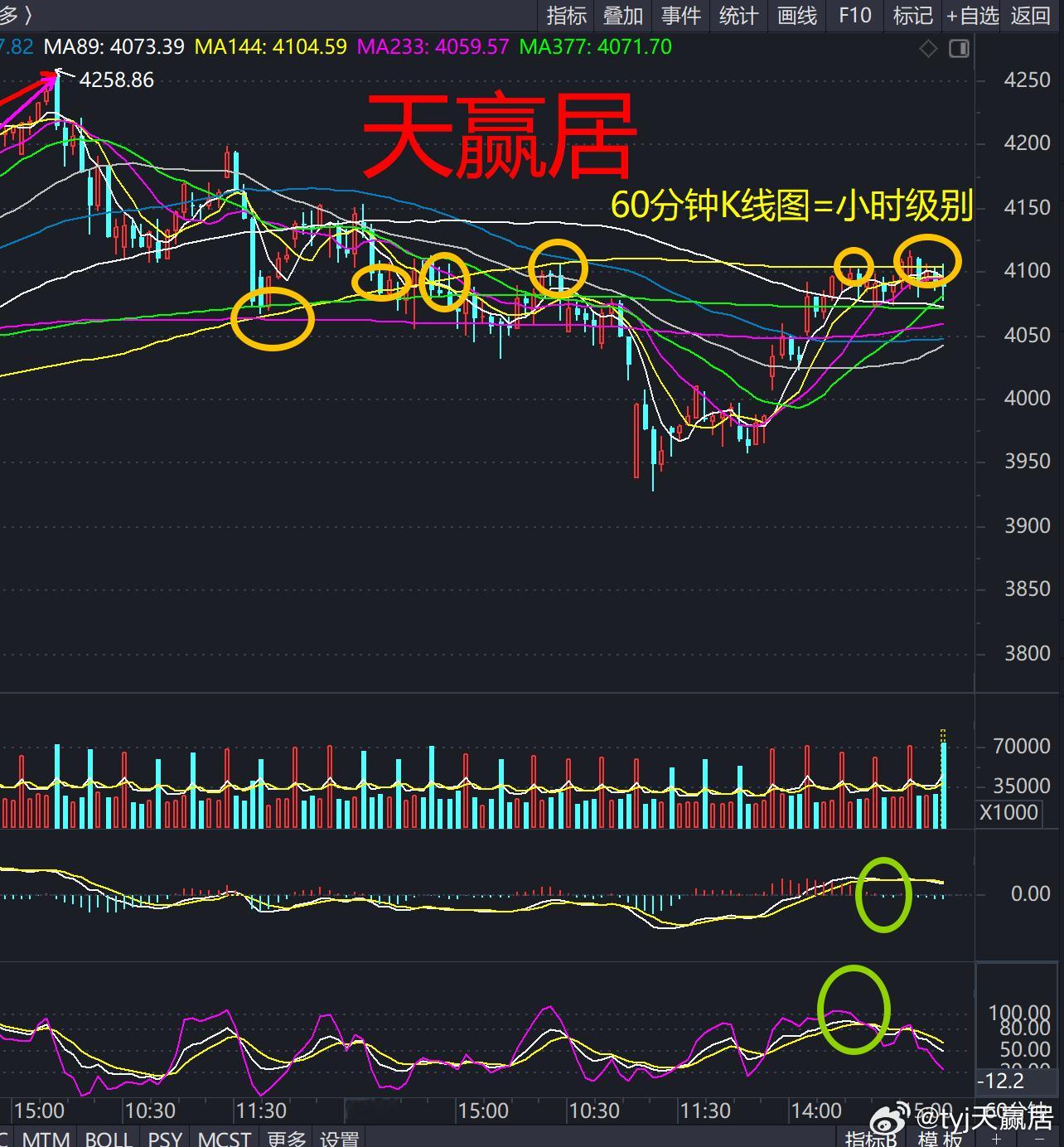This screenshot has width=1064, height=1147.
Task: Click the 14:00 time axis label
Action: click(x=815, y=1110)
